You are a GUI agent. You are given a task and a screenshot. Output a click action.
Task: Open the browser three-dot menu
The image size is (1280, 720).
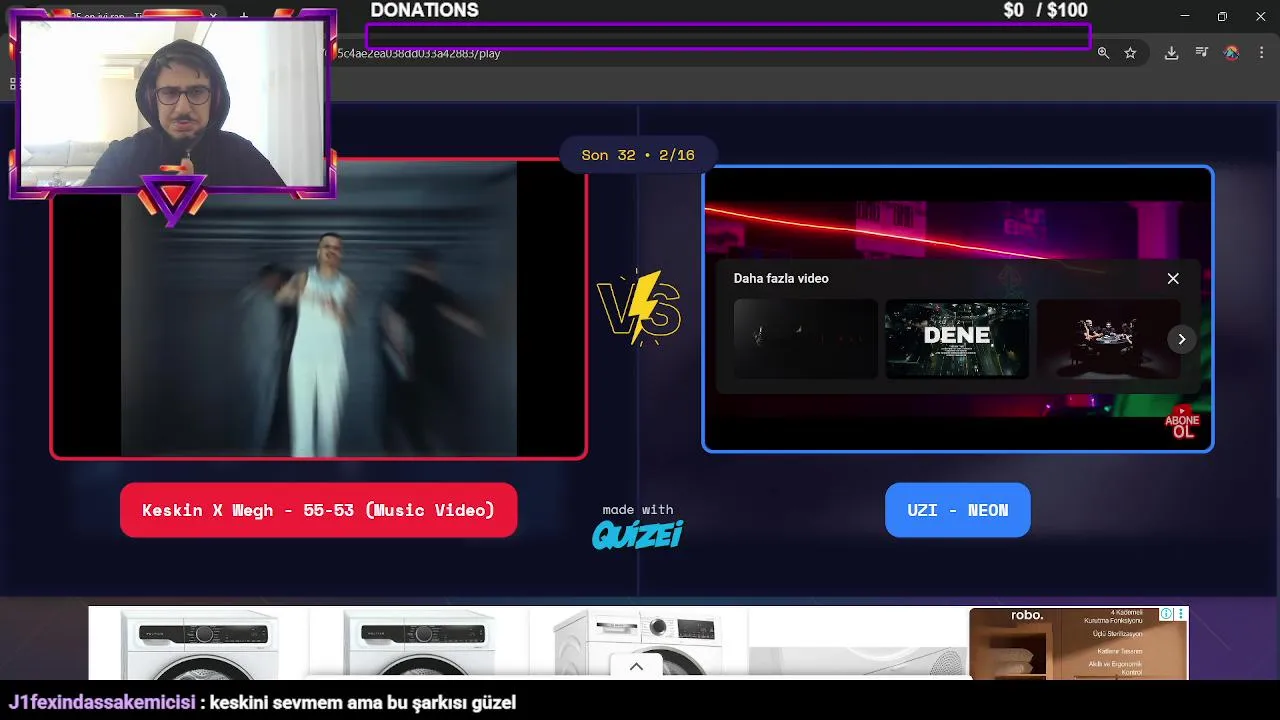(1261, 53)
